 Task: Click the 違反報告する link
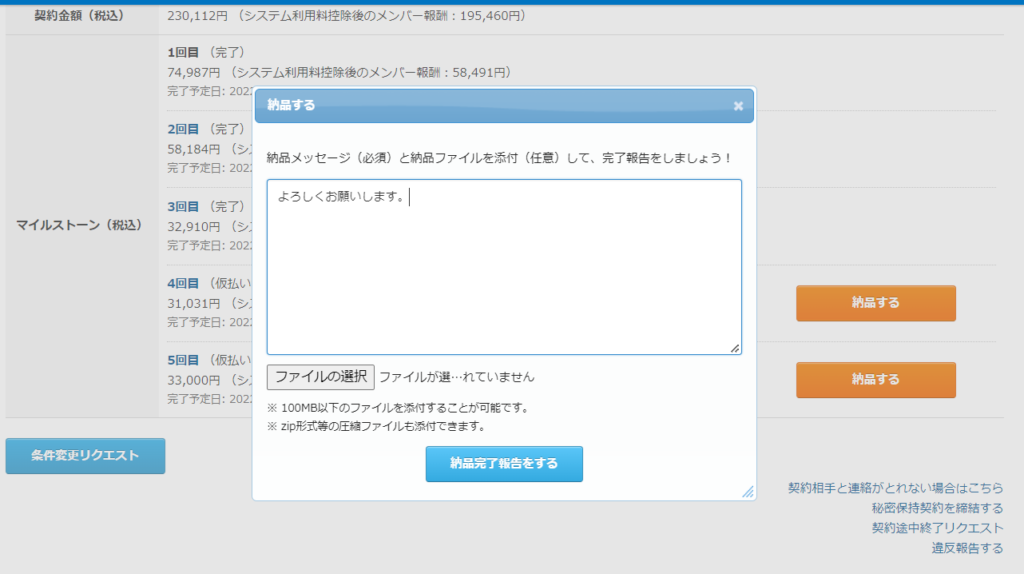tap(967, 548)
